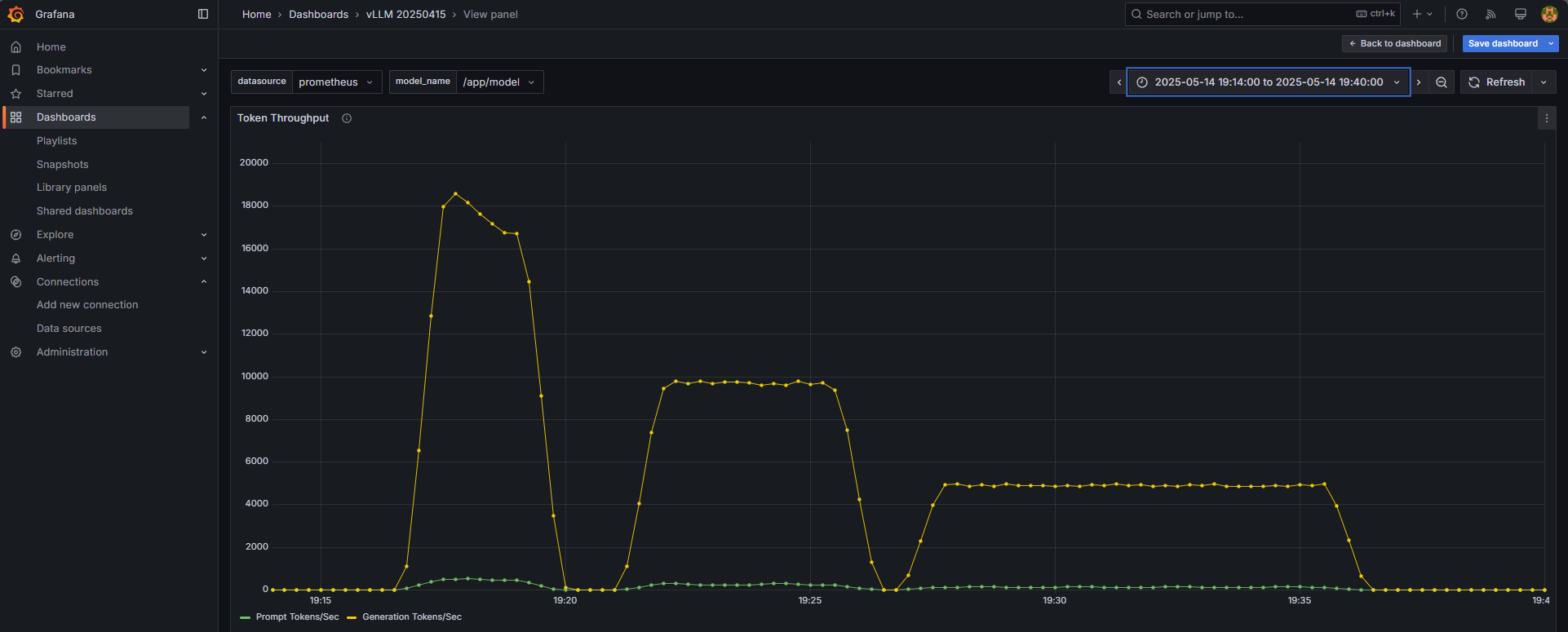
Task: Collapse the Connections section chevron
Action: click(204, 282)
